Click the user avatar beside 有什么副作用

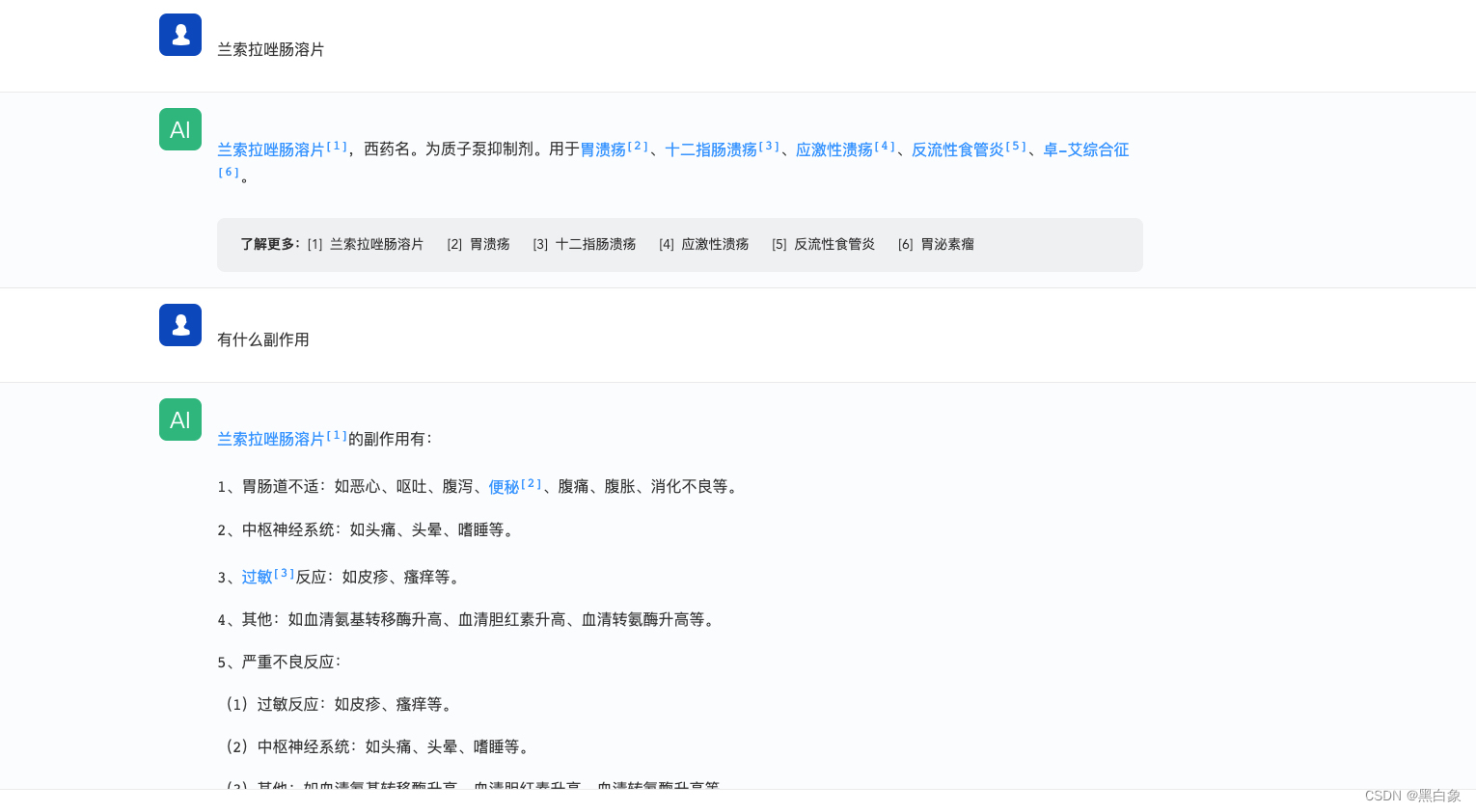(180, 325)
